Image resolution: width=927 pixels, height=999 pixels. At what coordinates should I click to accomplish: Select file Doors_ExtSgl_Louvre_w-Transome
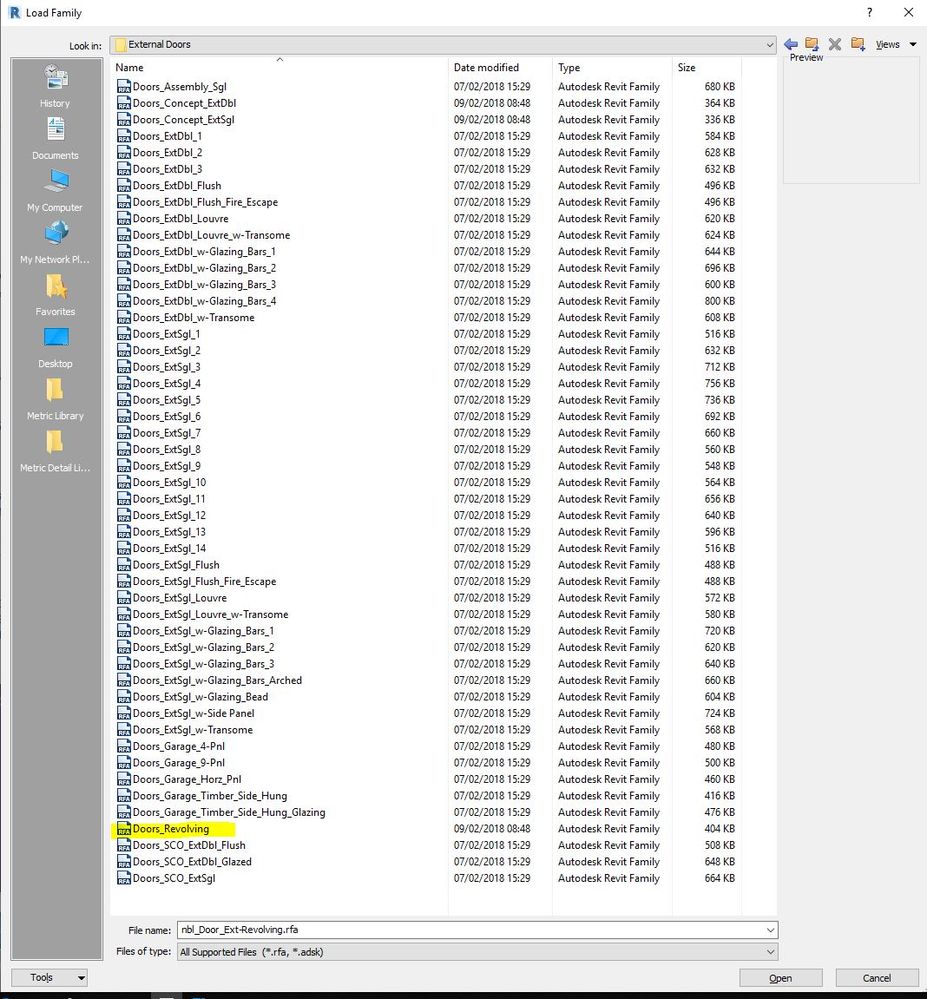pos(210,614)
